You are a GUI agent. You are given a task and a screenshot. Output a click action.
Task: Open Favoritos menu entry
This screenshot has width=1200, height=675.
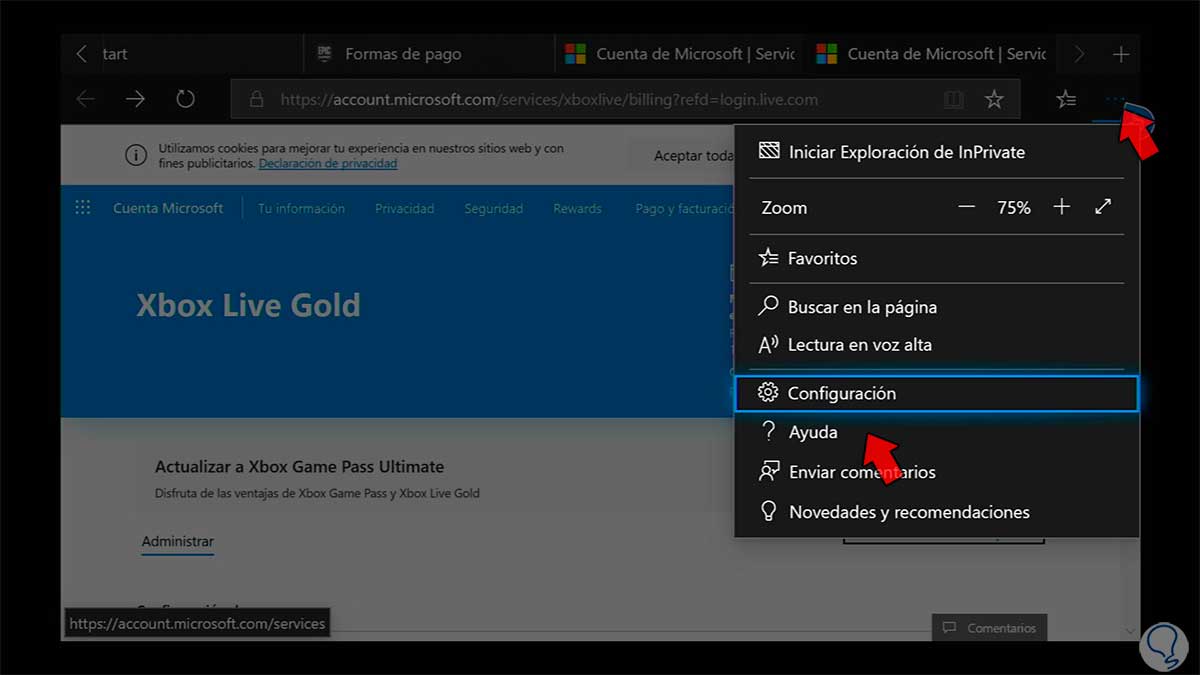coord(937,258)
